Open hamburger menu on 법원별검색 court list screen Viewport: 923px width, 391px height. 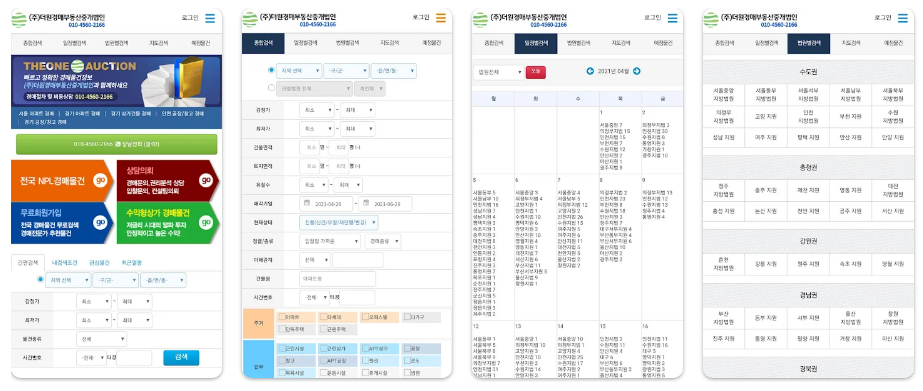point(902,18)
